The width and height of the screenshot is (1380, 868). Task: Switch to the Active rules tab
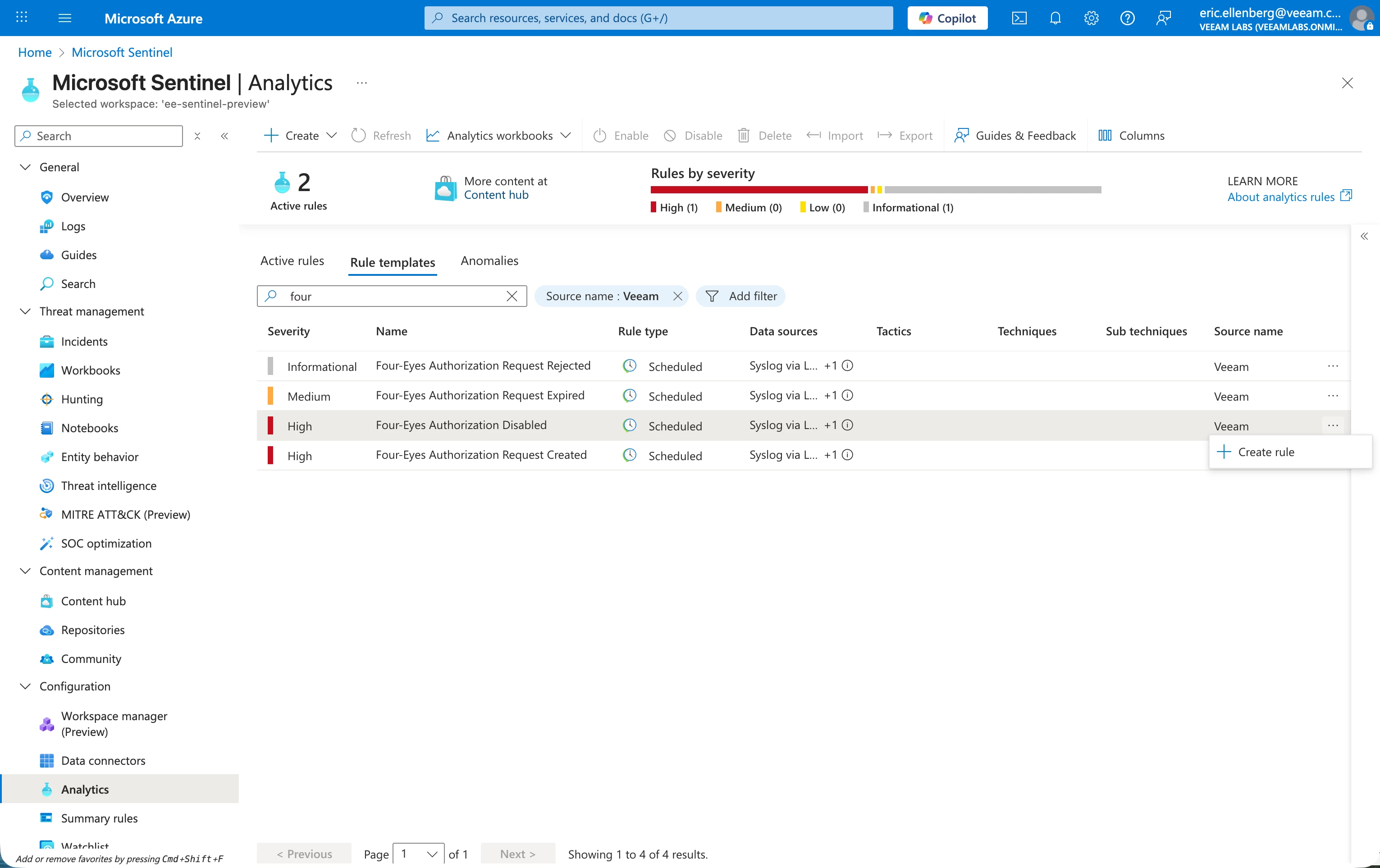[x=292, y=260]
